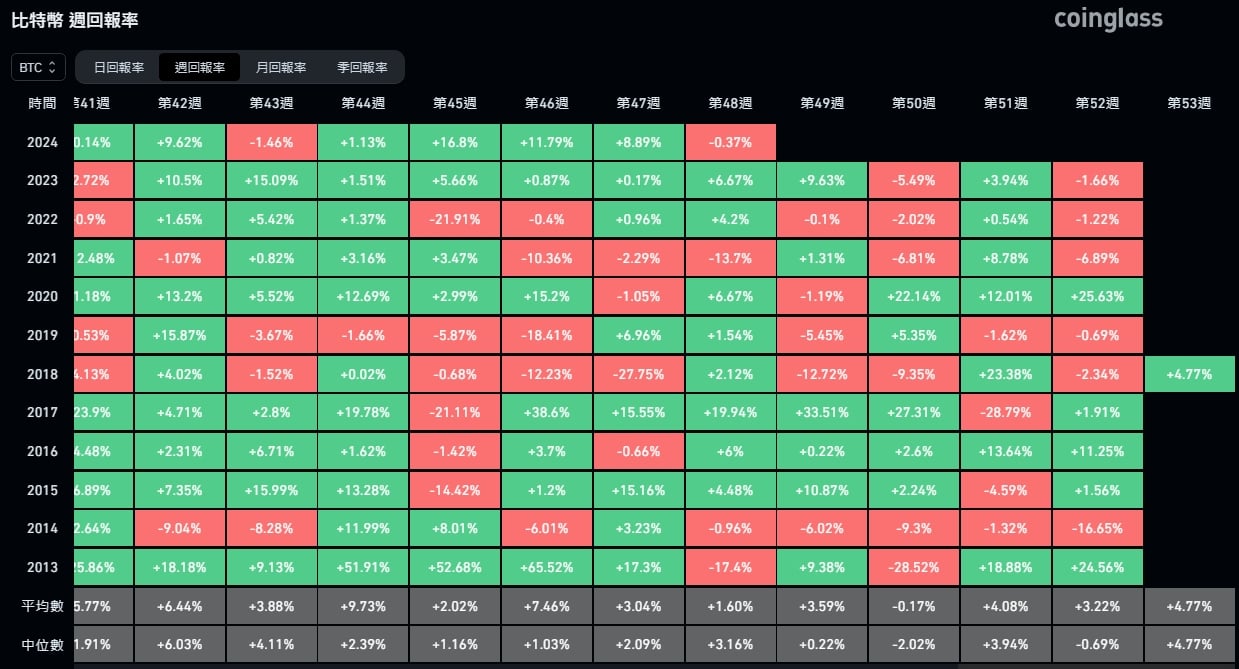1239x669 pixels.
Task: Click the 時間 header cell
Action: coord(42,103)
